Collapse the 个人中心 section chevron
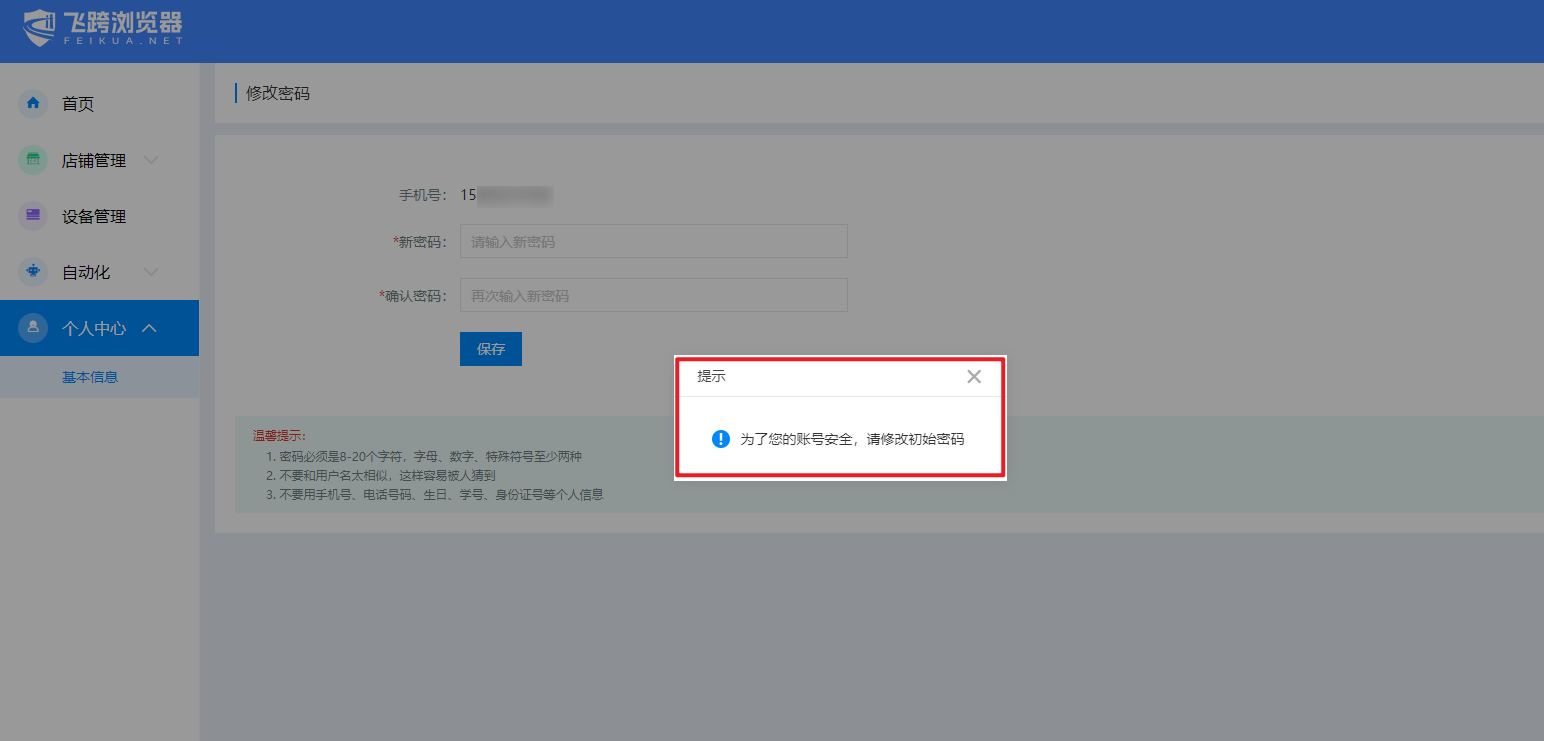 click(x=150, y=328)
